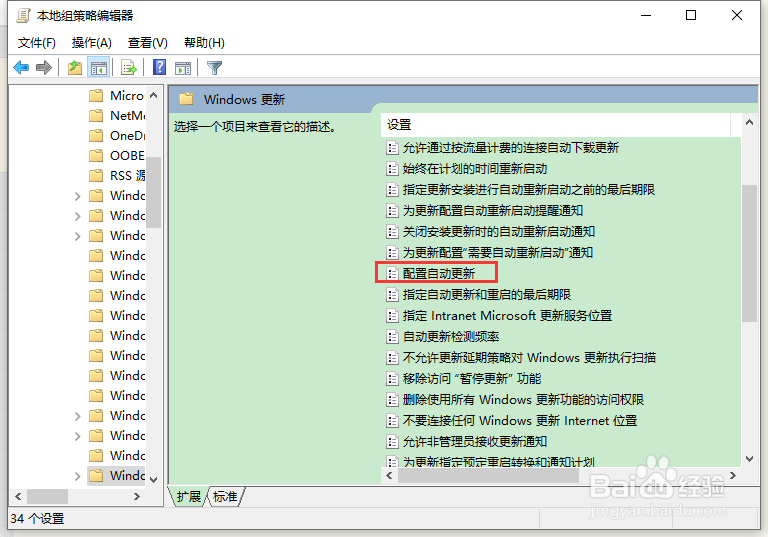Click the RSS 源 folder icon in tree

pos(96,175)
